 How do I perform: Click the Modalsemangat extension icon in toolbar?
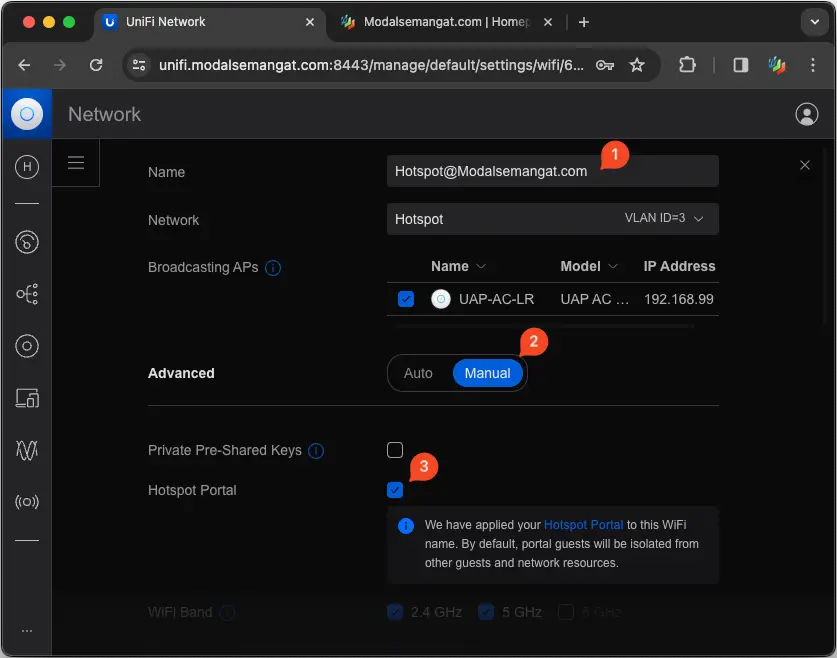(777, 65)
